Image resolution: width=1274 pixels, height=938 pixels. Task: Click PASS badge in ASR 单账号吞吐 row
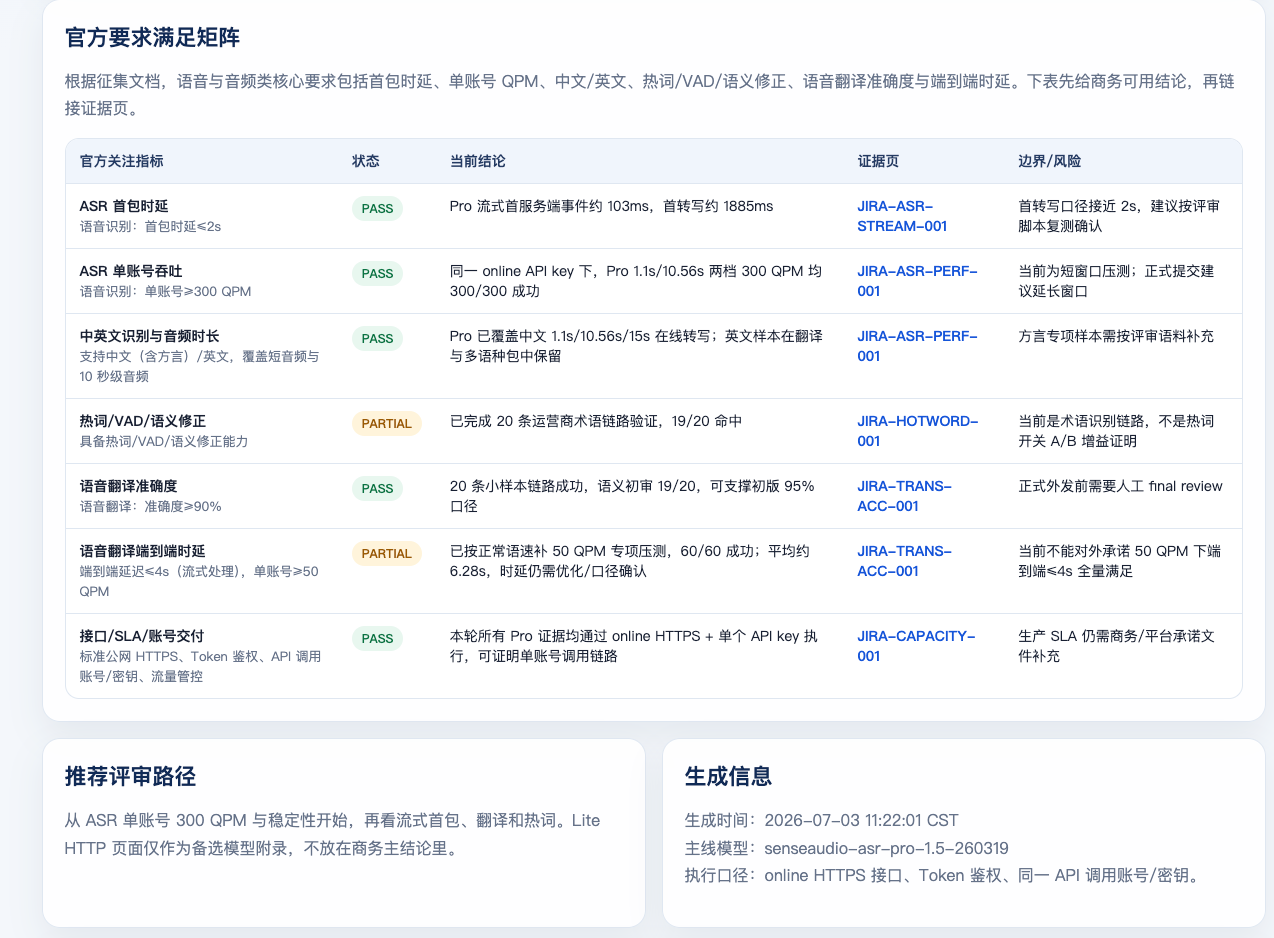pos(377,273)
